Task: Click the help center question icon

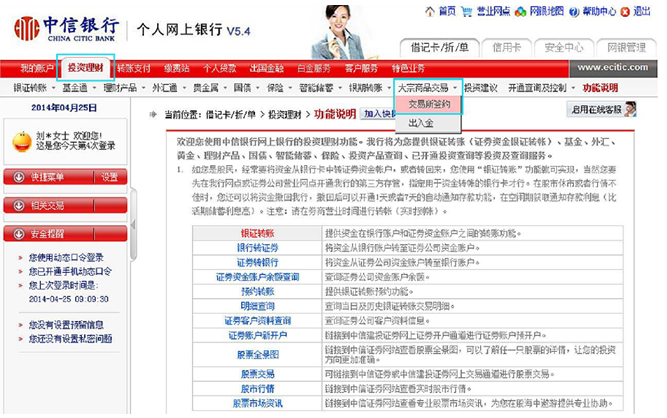Action: pyautogui.click(x=574, y=11)
